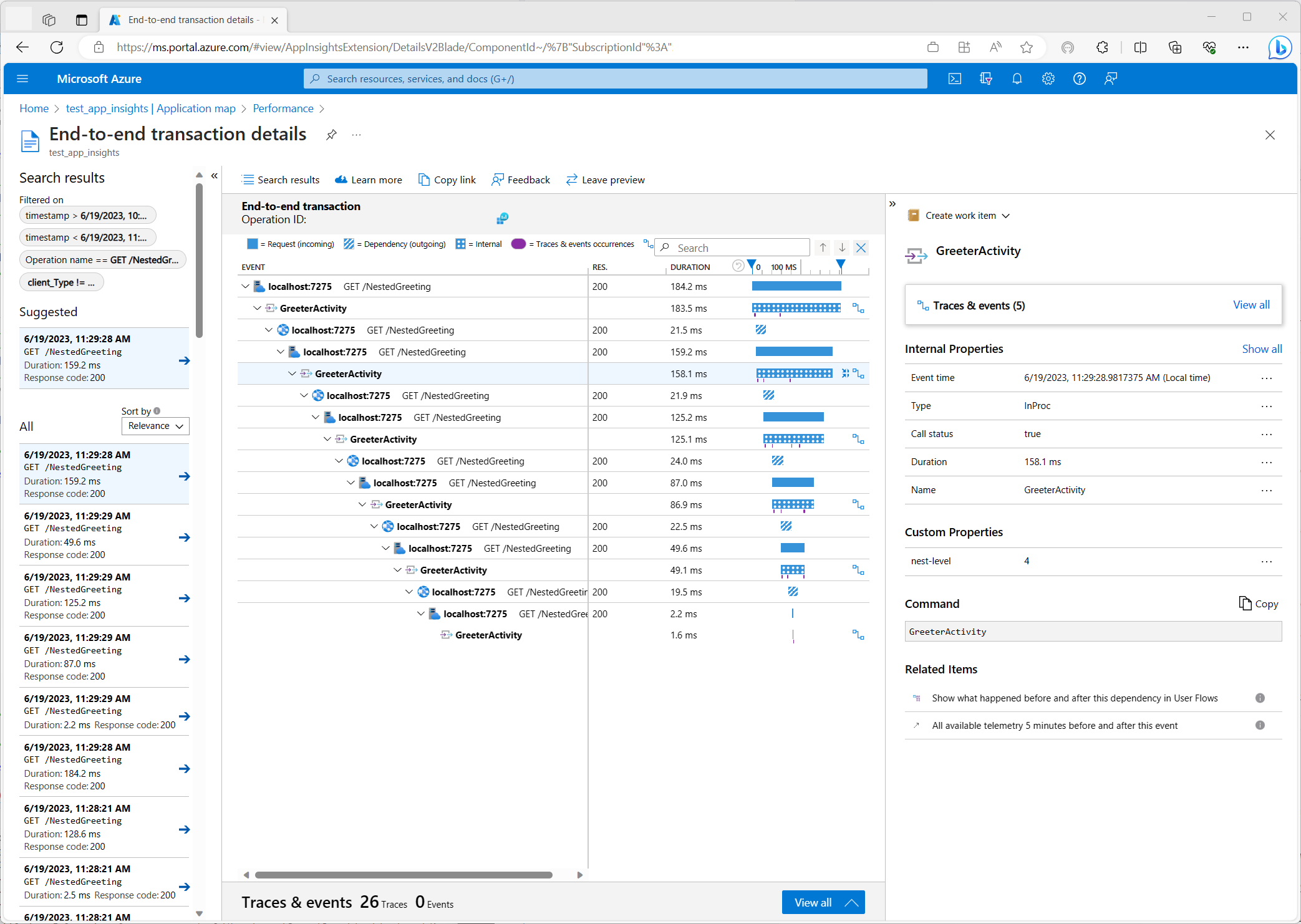
Task: Expand the details pane with double chevron
Action: (892, 204)
